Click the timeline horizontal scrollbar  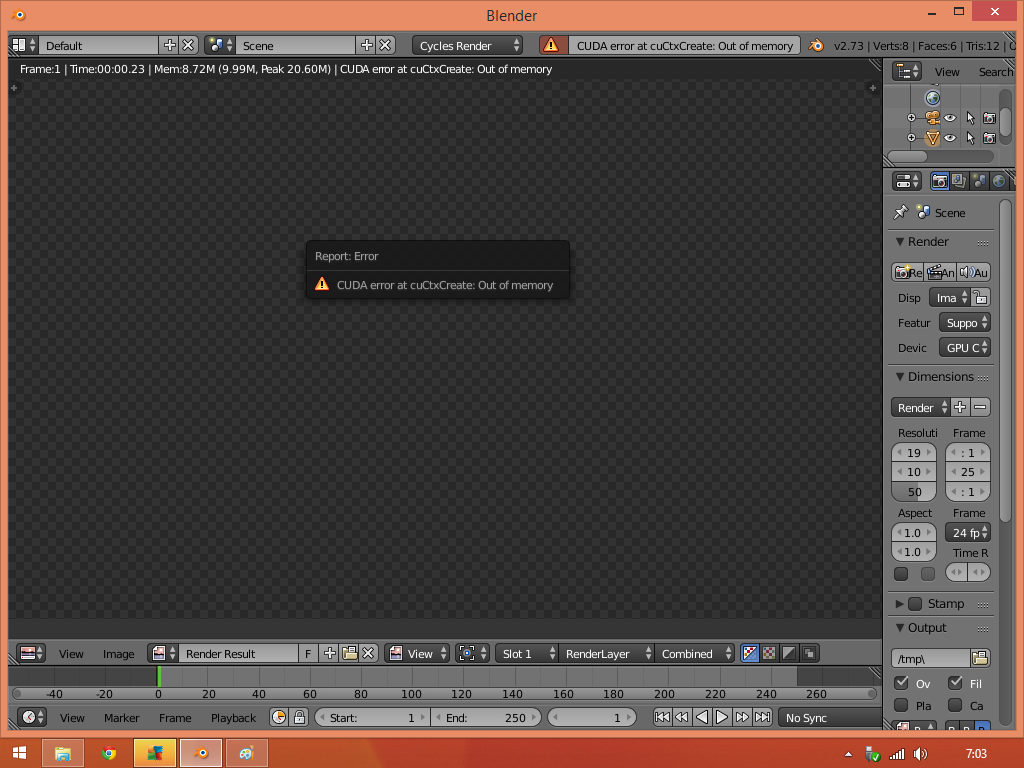click(x=444, y=694)
